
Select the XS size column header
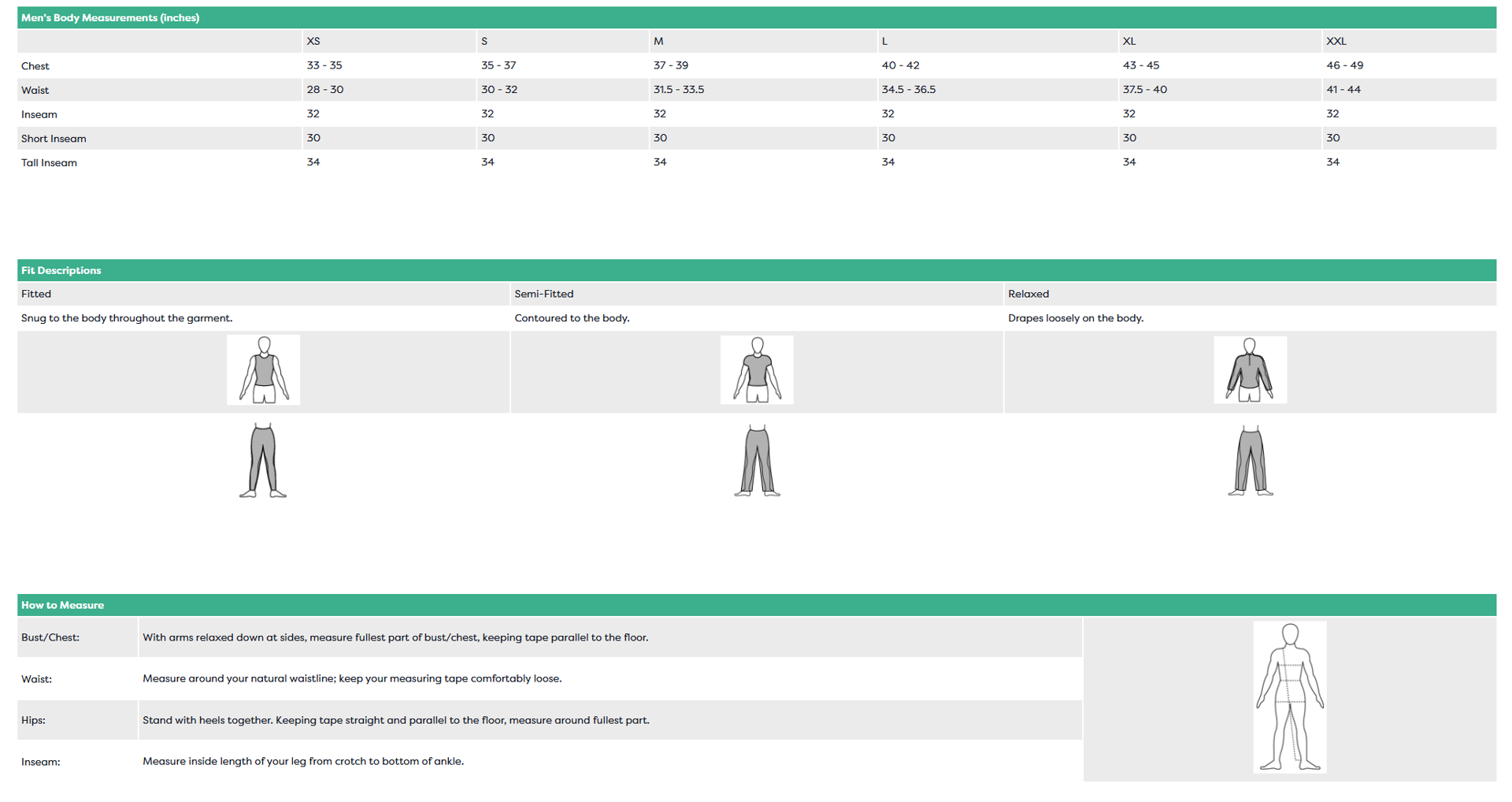(x=313, y=41)
